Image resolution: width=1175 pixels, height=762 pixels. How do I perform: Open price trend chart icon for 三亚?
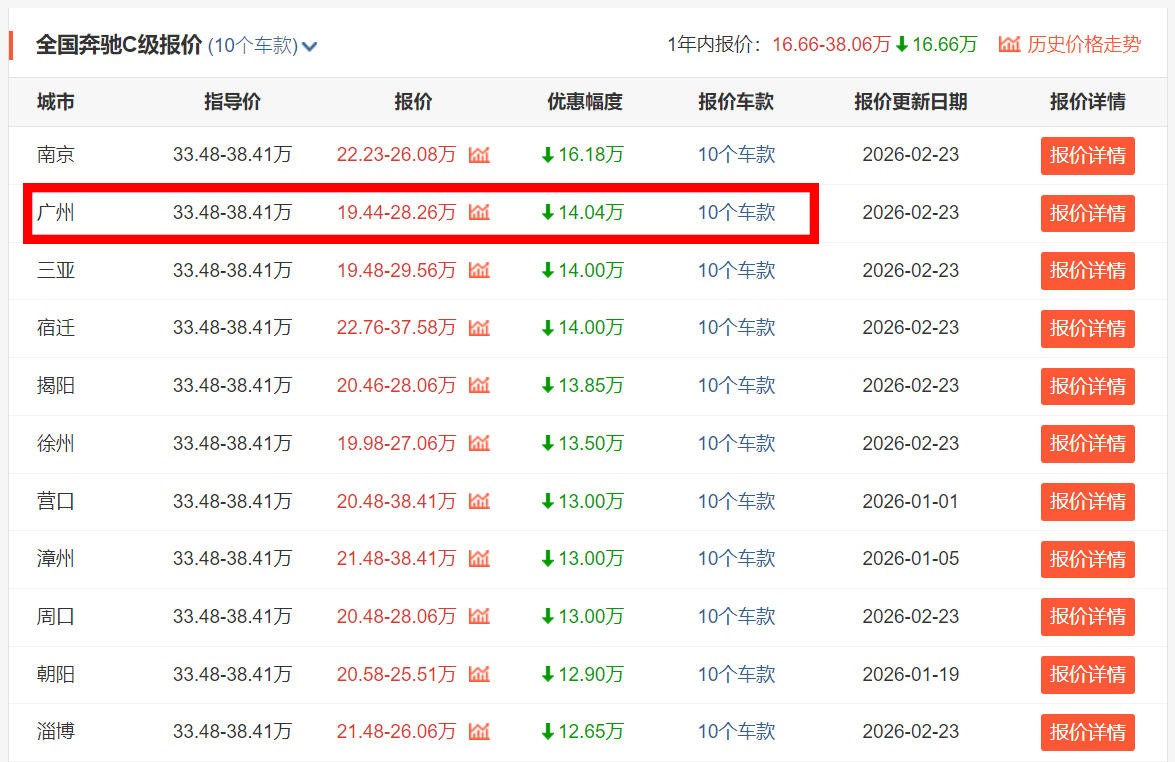pos(479,270)
